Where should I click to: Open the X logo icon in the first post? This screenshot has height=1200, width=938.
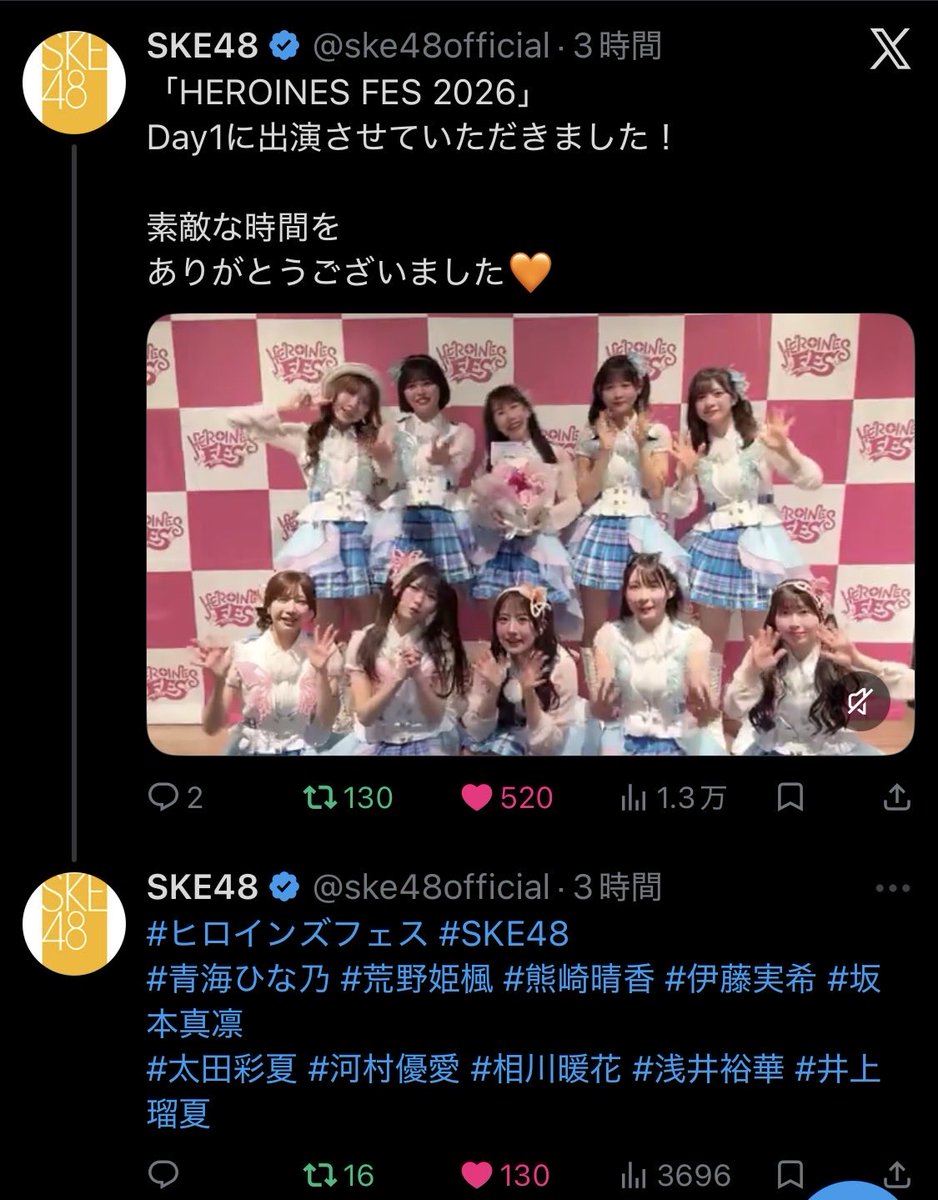(x=888, y=49)
